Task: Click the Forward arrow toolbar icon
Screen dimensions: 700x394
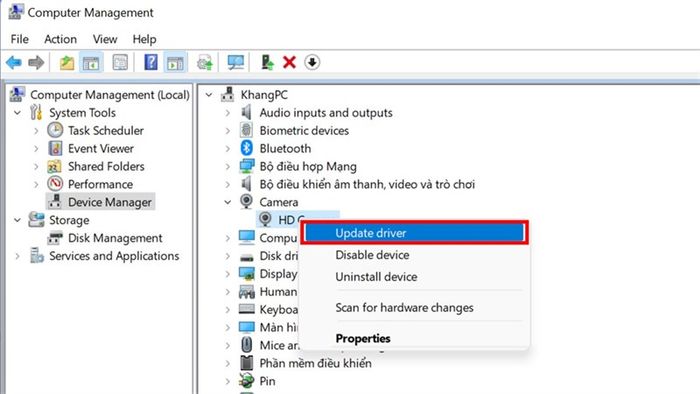Action: pos(36,62)
